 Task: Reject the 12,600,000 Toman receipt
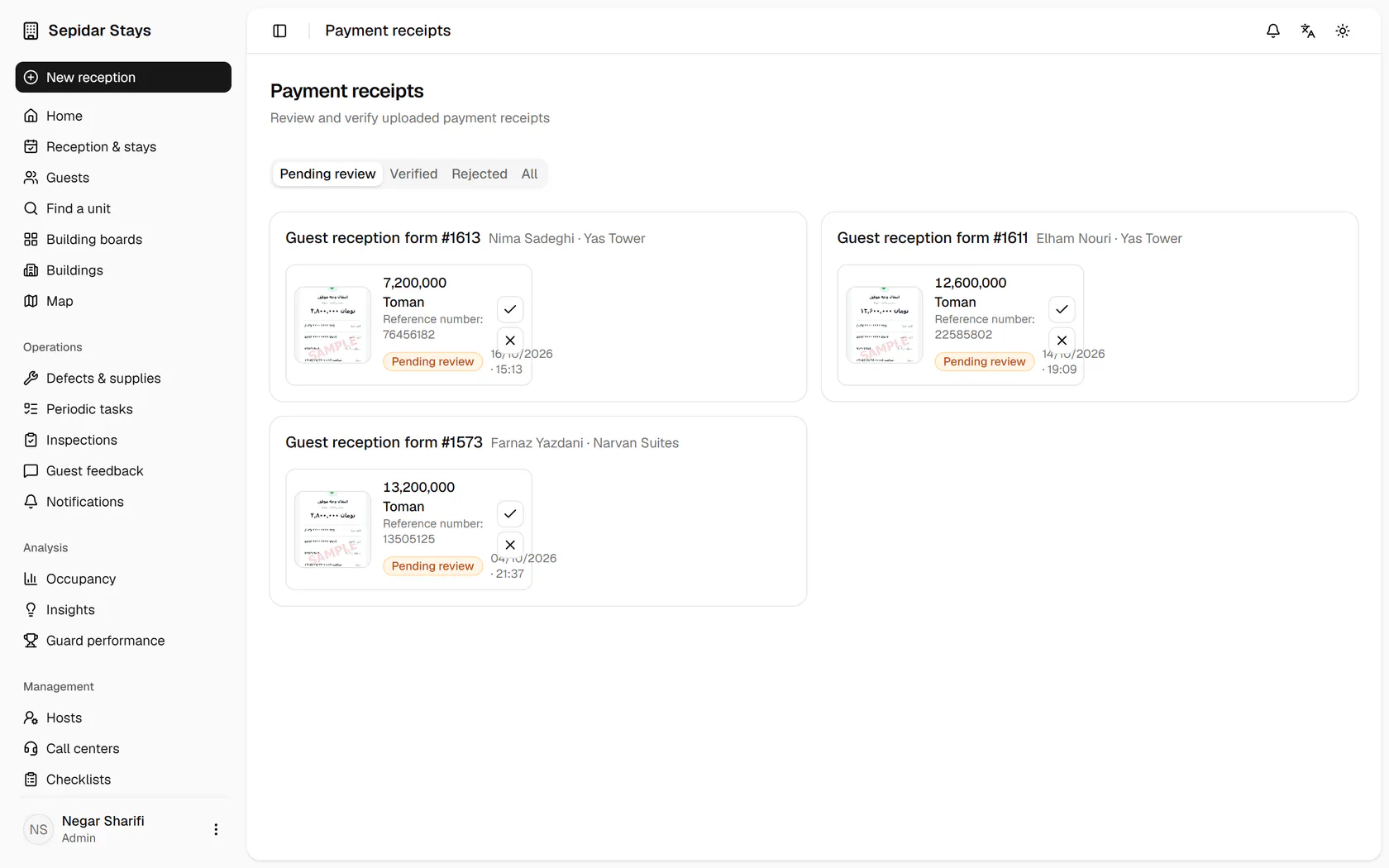click(x=1062, y=340)
